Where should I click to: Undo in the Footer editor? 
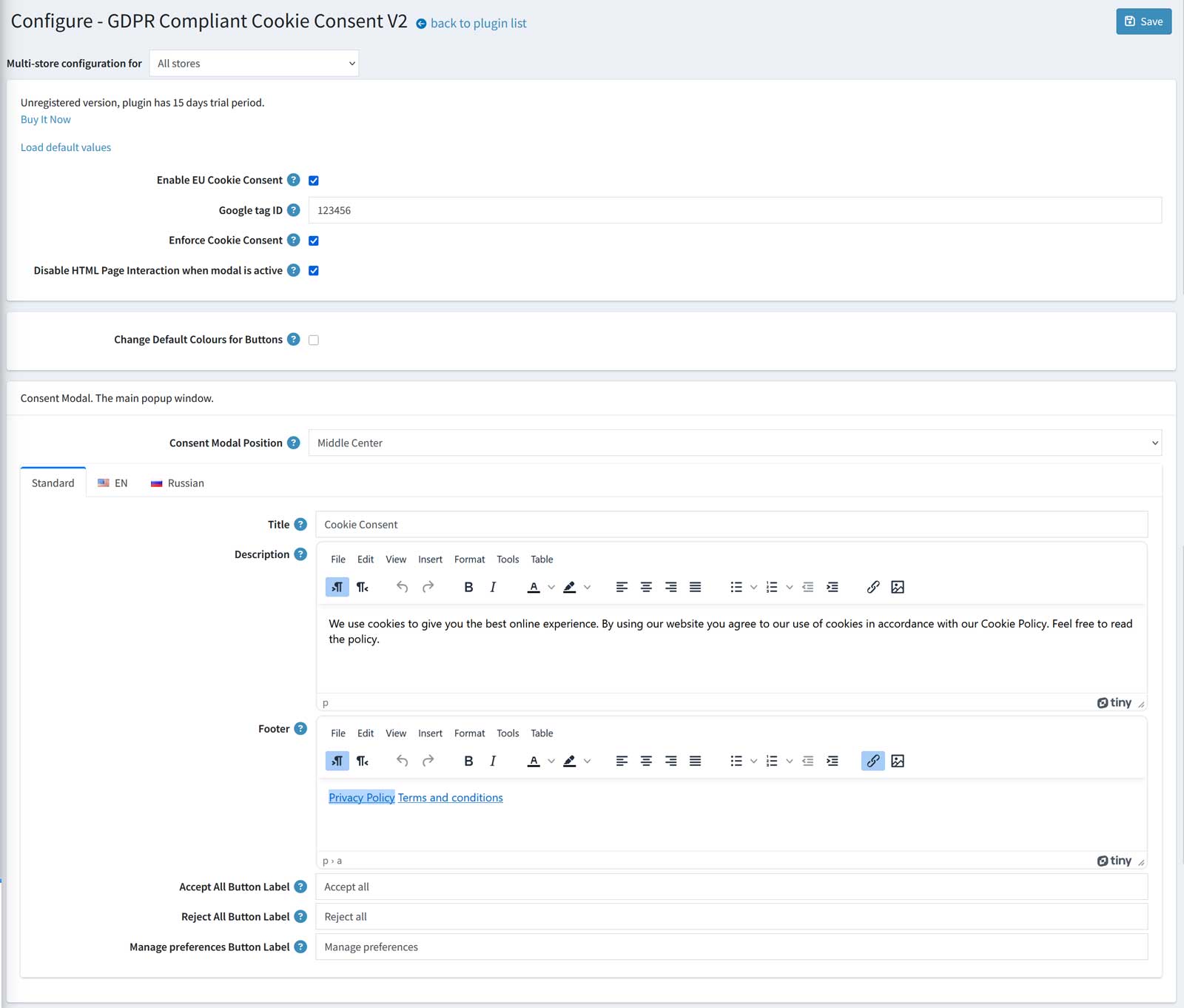pos(402,761)
